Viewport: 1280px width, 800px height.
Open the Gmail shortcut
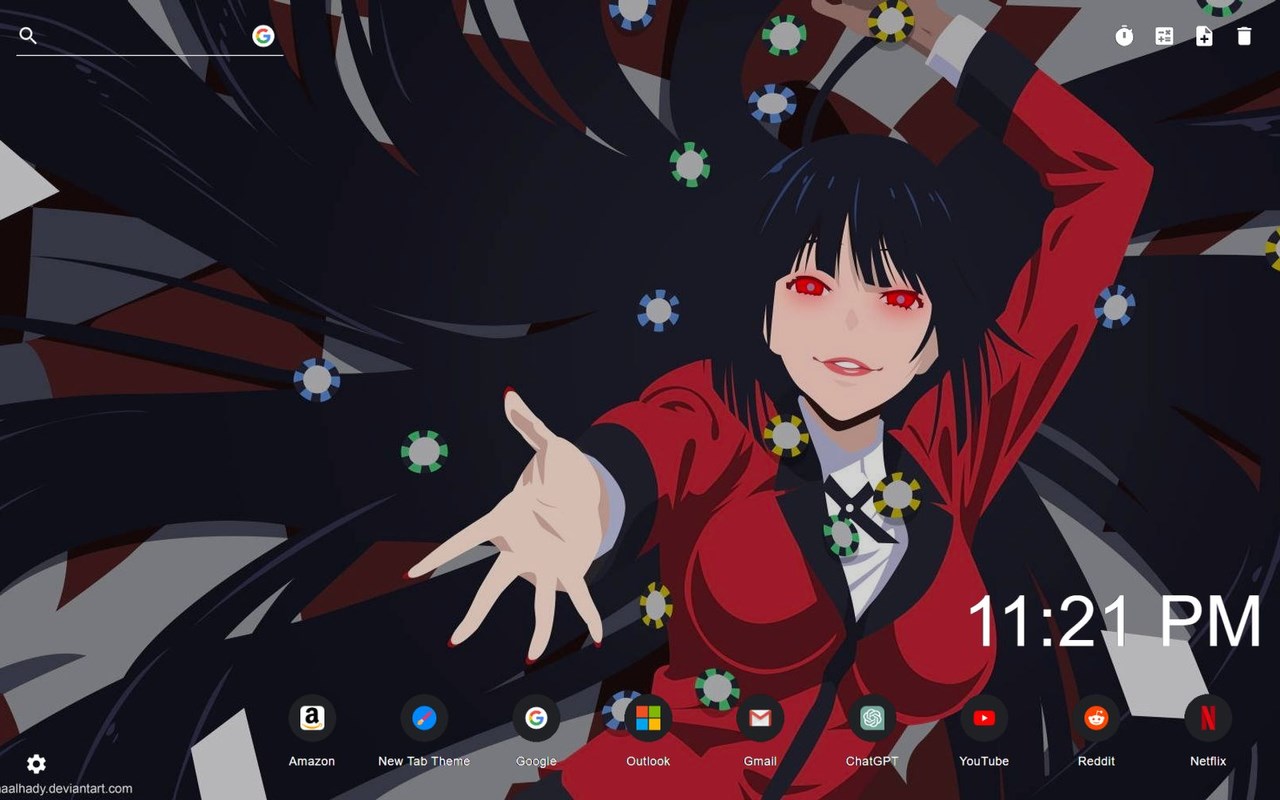(x=760, y=718)
